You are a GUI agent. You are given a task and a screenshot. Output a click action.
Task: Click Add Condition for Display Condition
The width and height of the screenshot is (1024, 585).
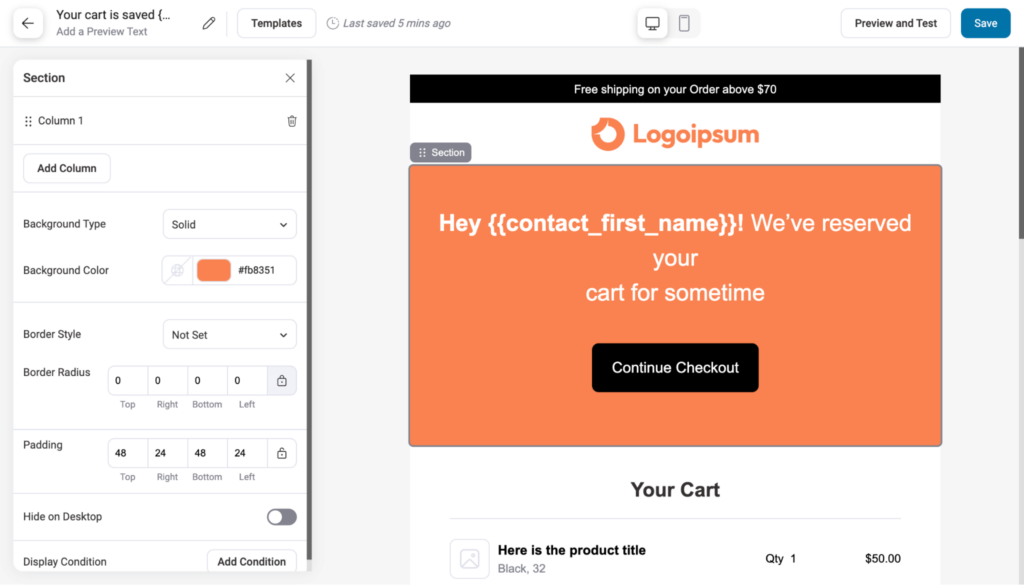[x=251, y=561]
